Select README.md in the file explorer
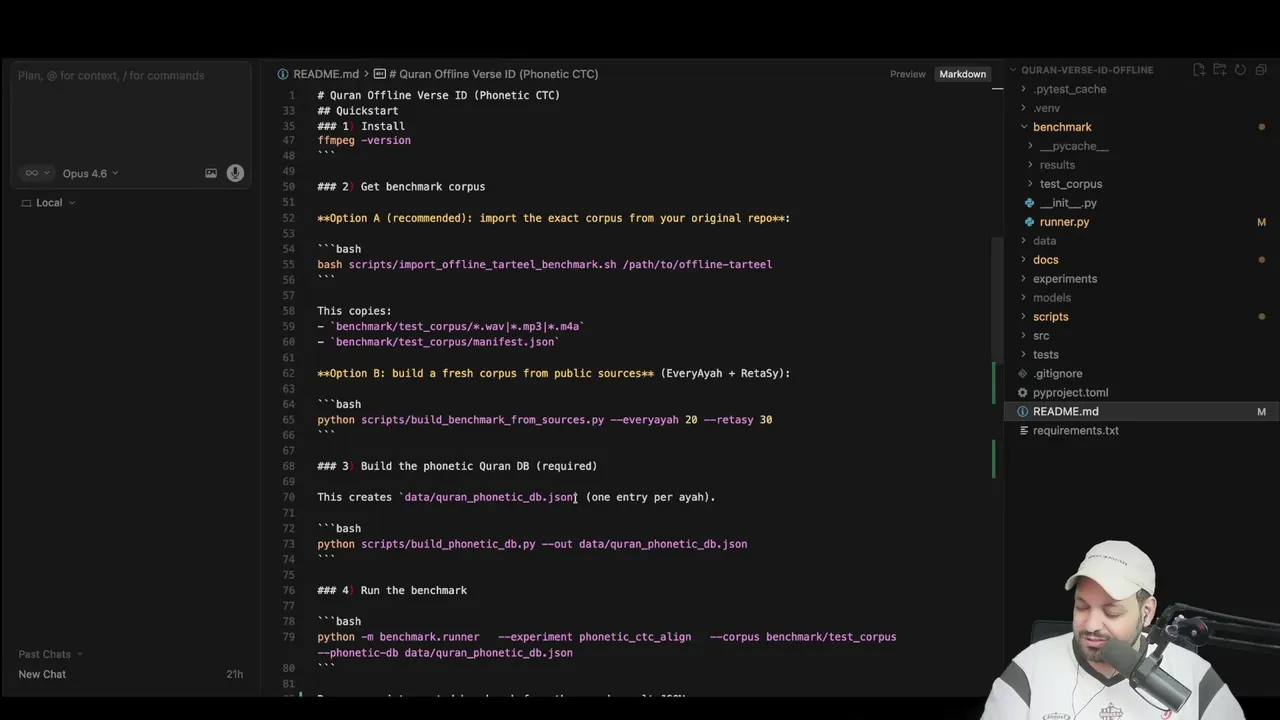The height and width of the screenshot is (720, 1280). point(1140,412)
